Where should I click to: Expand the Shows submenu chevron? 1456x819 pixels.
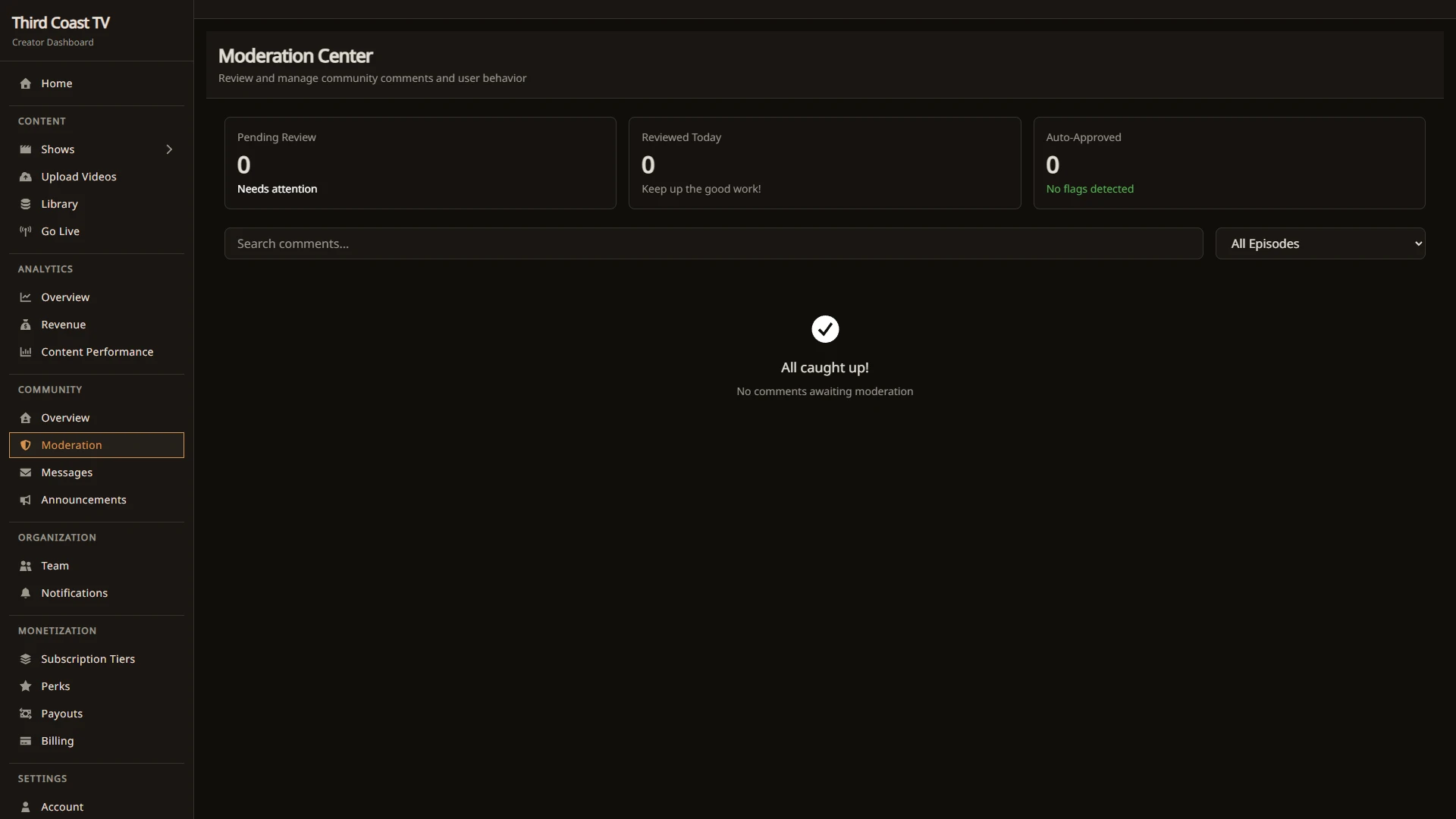(x=169, y=149)
